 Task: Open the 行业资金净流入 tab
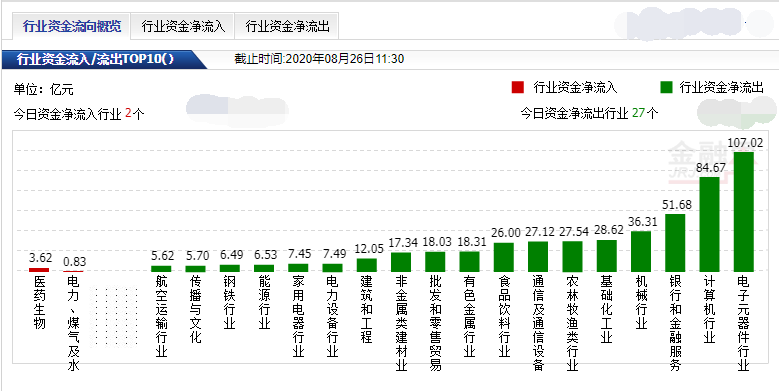[x=183, y=27]
